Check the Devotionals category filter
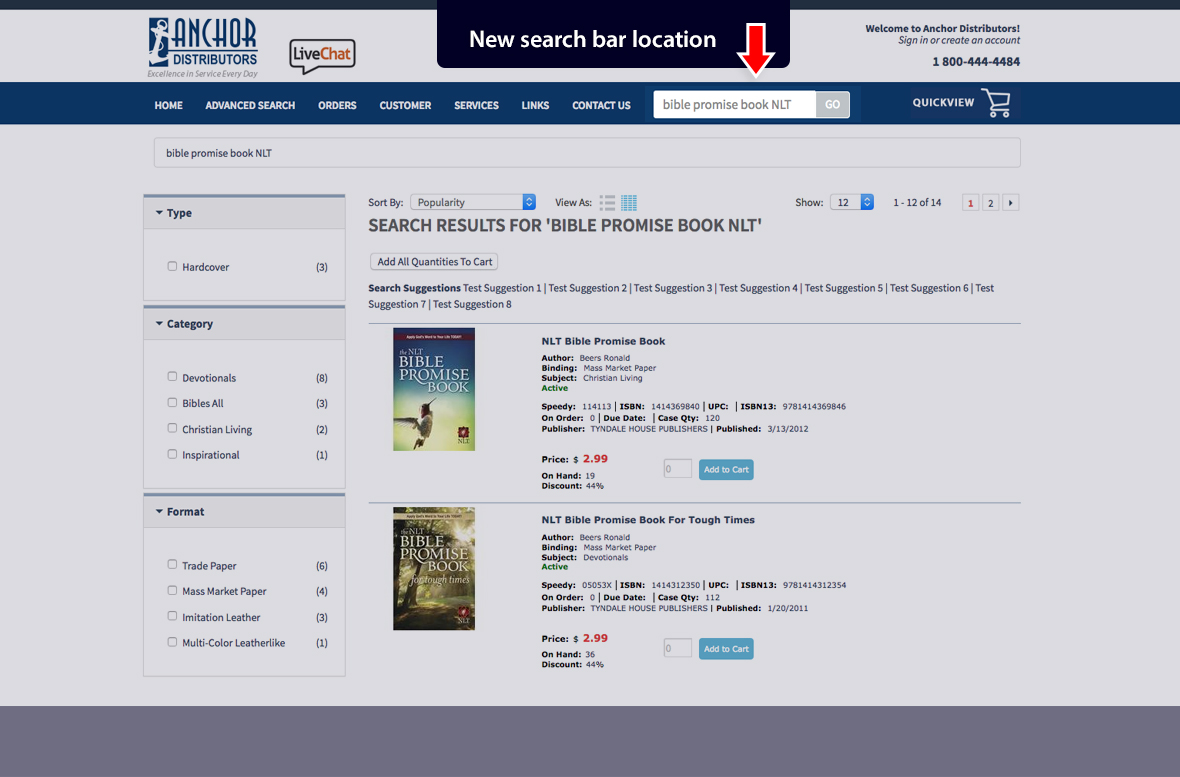Viewport: 1180px width, 777px height. [172, 376]
